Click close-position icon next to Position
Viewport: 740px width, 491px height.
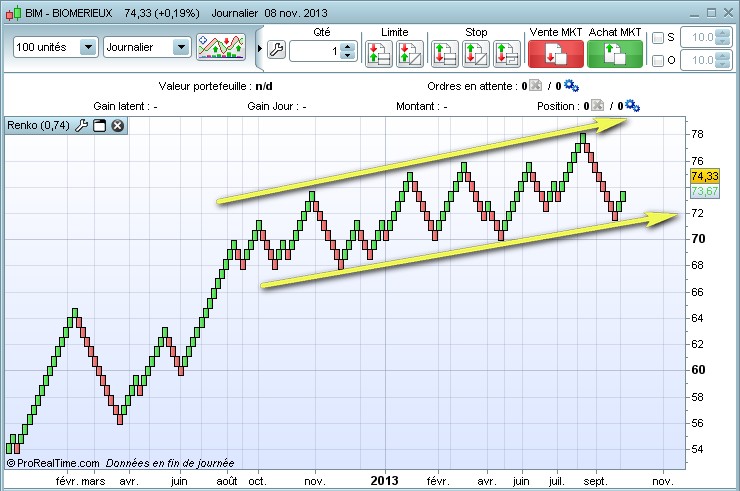(597, 105)
